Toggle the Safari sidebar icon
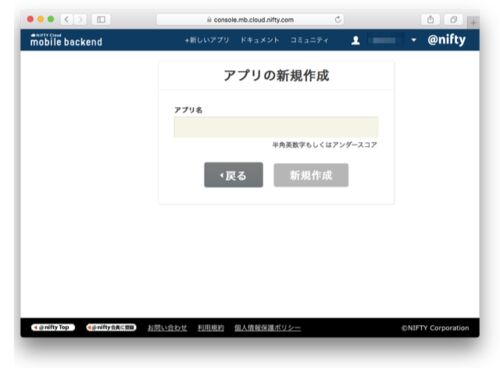This screenshot has height=368, width=500. [101, 20]
